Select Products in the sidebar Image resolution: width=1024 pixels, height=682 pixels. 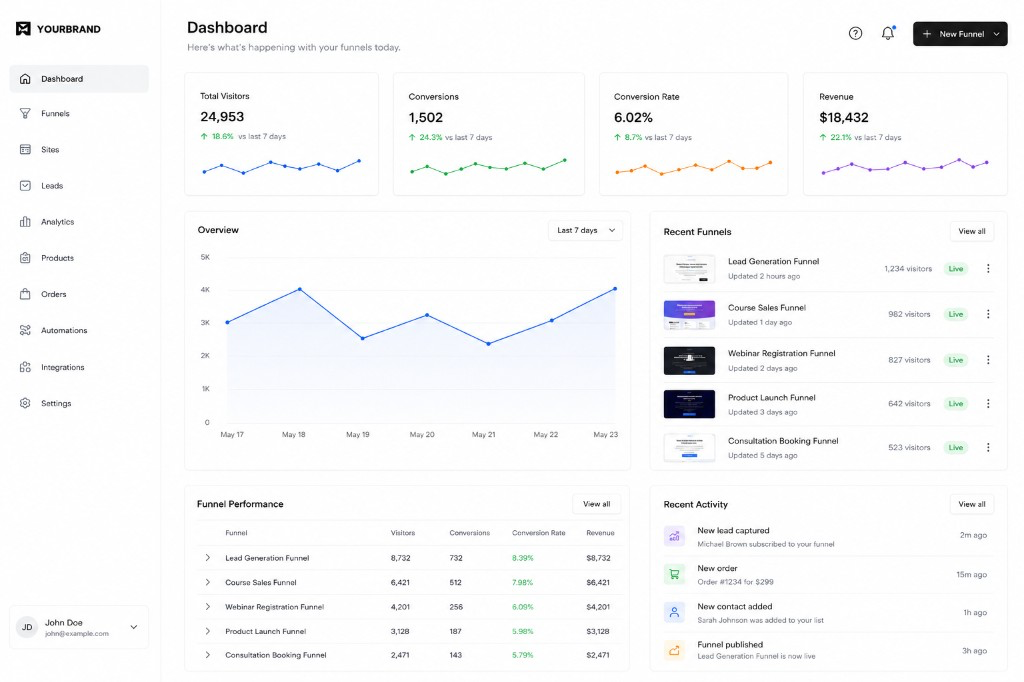[x=79, y=258]
